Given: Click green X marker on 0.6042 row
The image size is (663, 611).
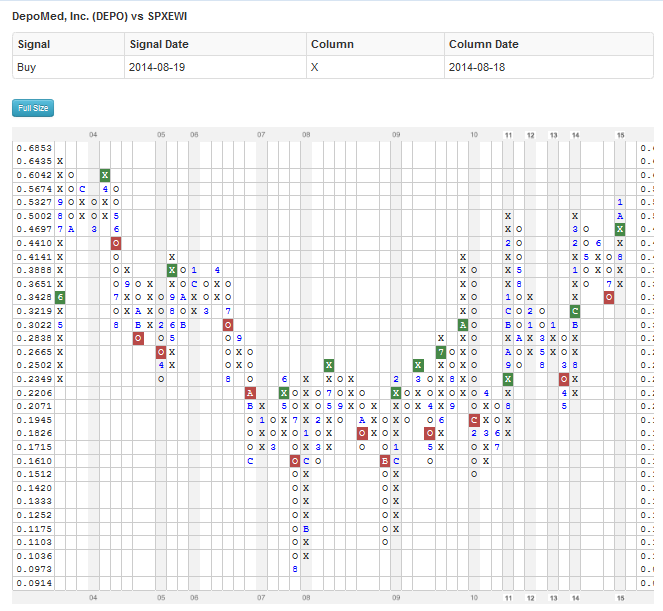Looking at the screenshot, I should pyautogui.click(x=105, y=175).
